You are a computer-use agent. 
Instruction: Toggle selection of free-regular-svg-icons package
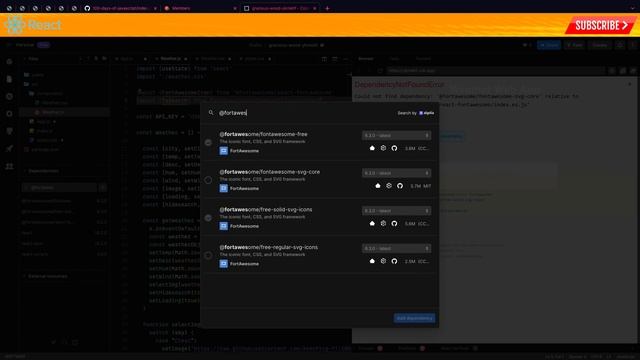coord(208,255)
